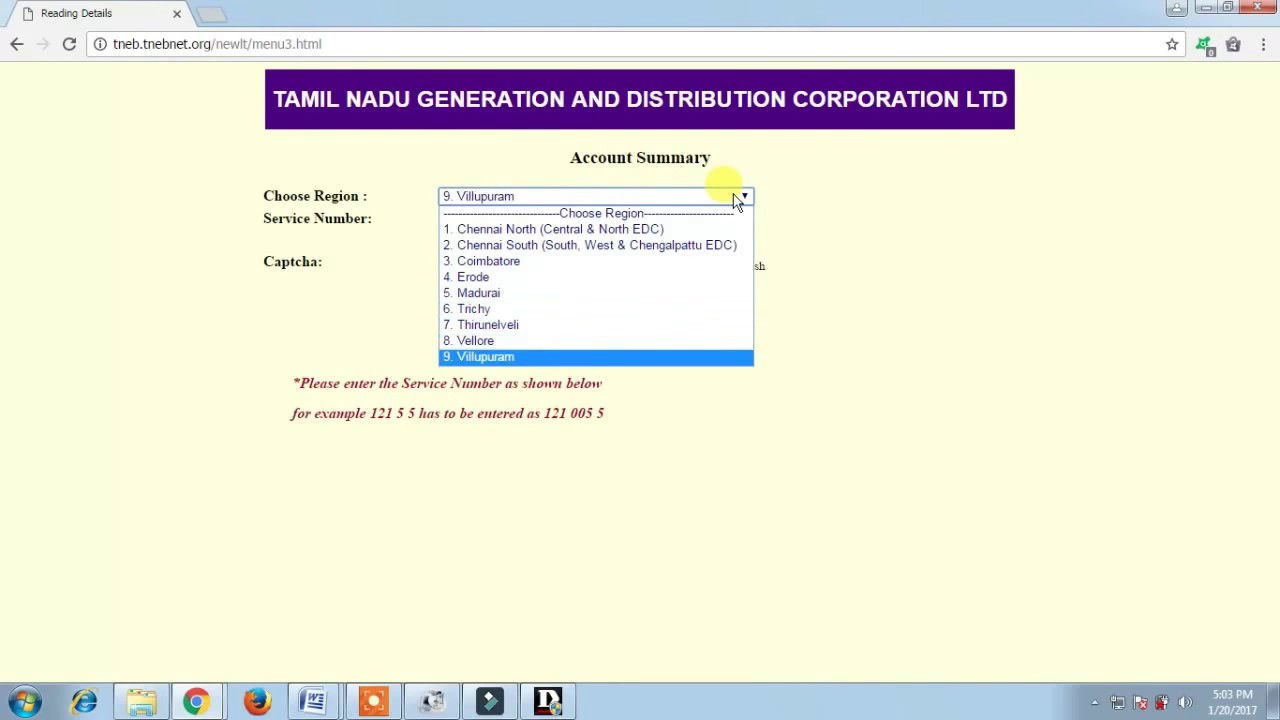Click the Show desktop strip
Viewport: 1280px width, 720px height.
(x=1274, y=702)
